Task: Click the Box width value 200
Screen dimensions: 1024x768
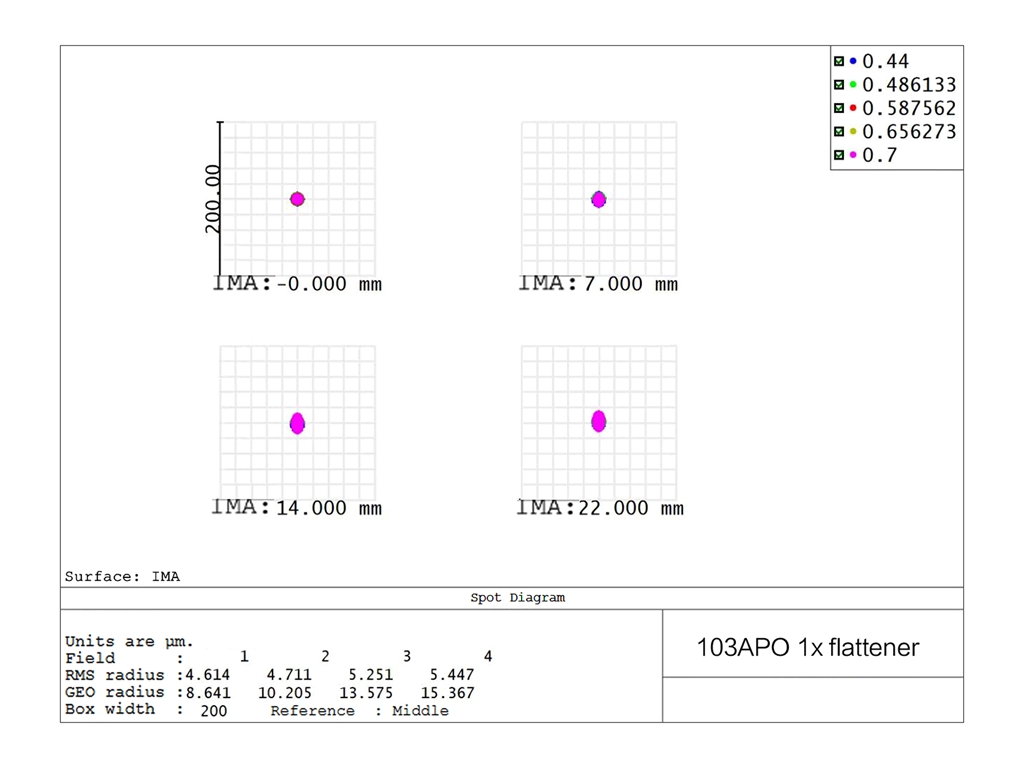Action: click(x=213, y=711)
